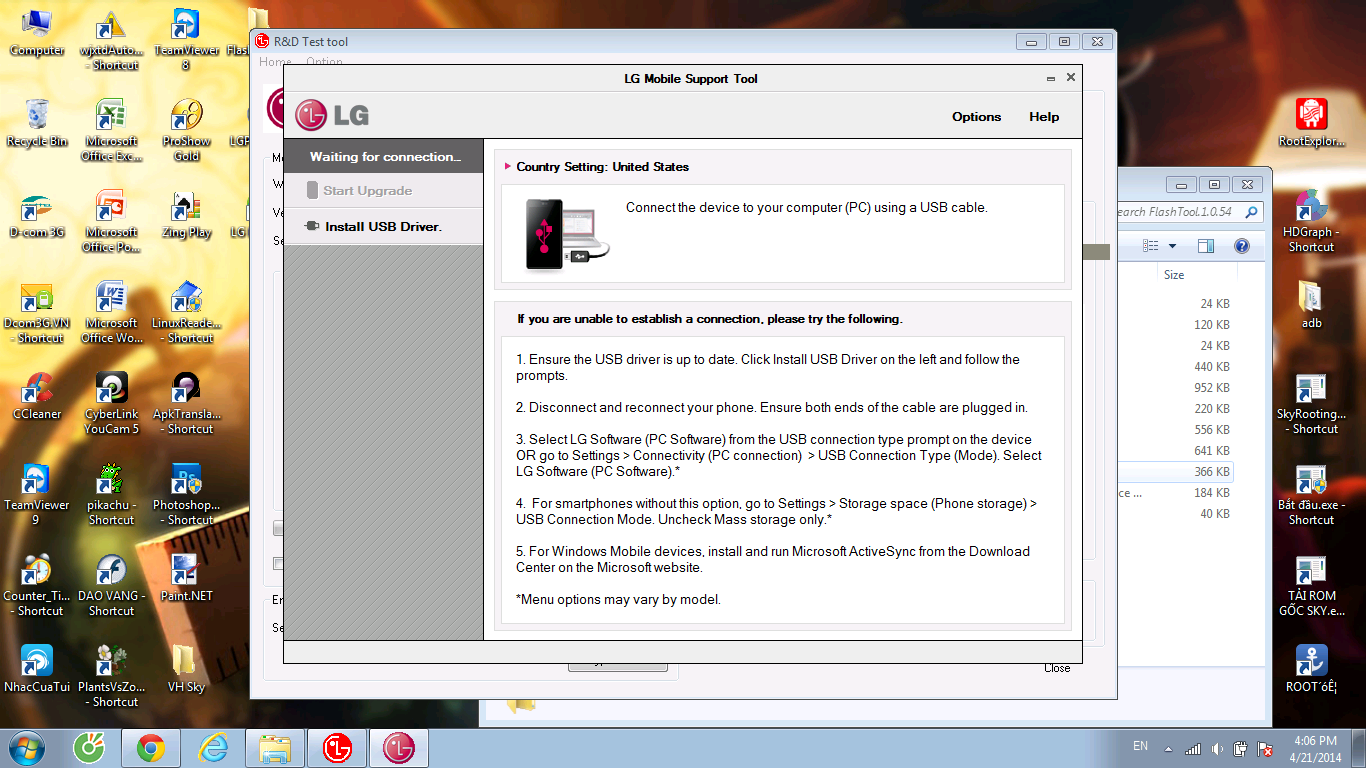The width and height of the screenshot is (1366, 768).
Task: Select the Bắt đầu.exe shortcut icon
Action: (x=1311, y=494)
